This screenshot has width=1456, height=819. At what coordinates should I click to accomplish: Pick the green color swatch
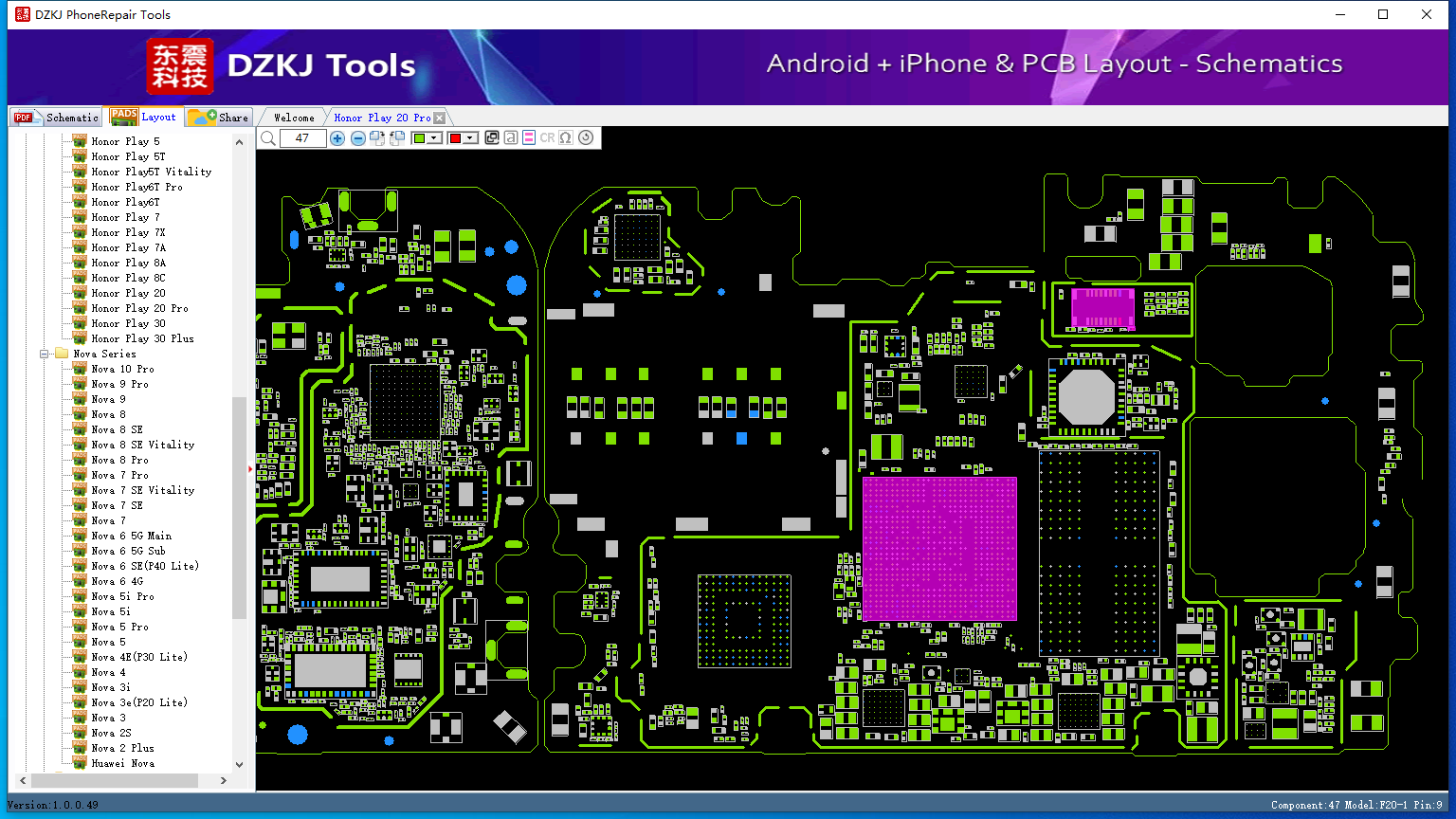click(x=420, y=138)
